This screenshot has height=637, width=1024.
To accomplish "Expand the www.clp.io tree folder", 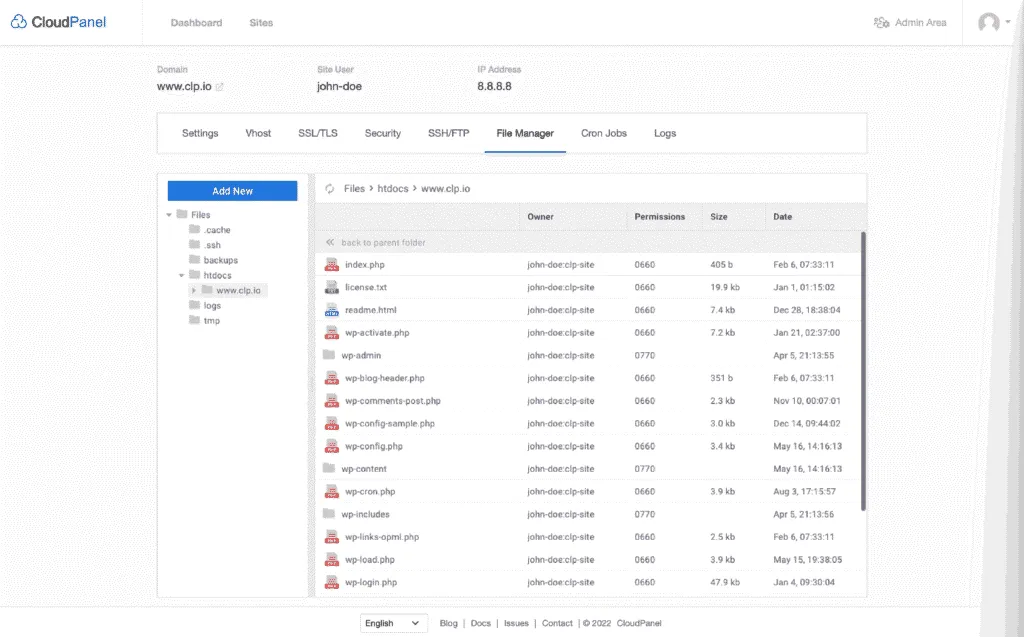I will click(x=194, y=290).
